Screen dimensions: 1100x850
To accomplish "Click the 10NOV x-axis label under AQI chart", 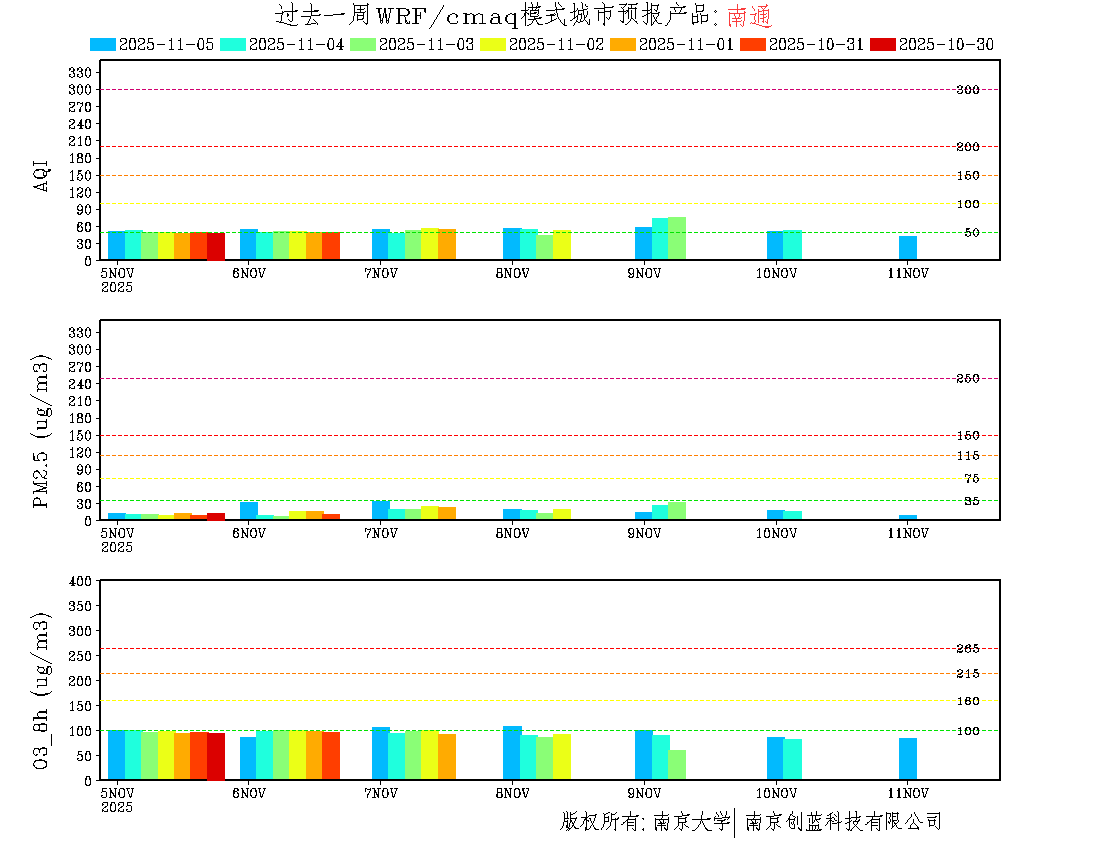I will point(776,273).
